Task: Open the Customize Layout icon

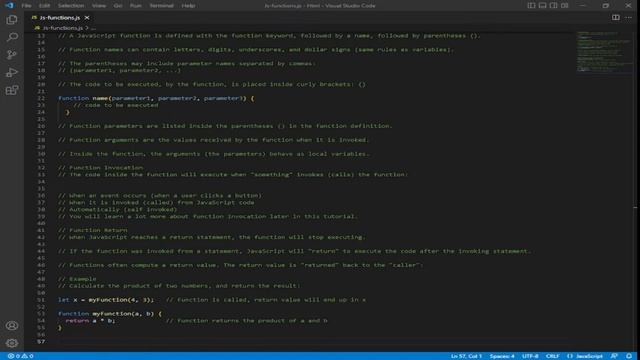Action: pyautogui.click(x=564, y=6)
